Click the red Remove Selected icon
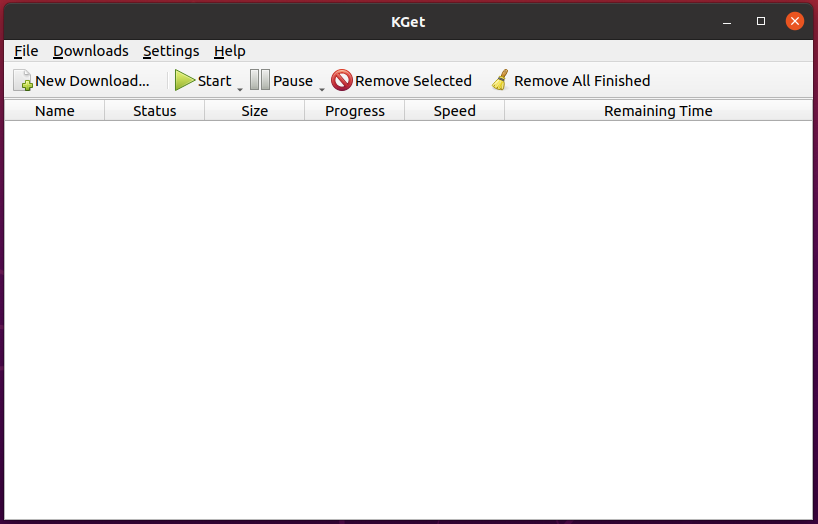The height and width of the screenshot is (524, 818). click(342, 80)
